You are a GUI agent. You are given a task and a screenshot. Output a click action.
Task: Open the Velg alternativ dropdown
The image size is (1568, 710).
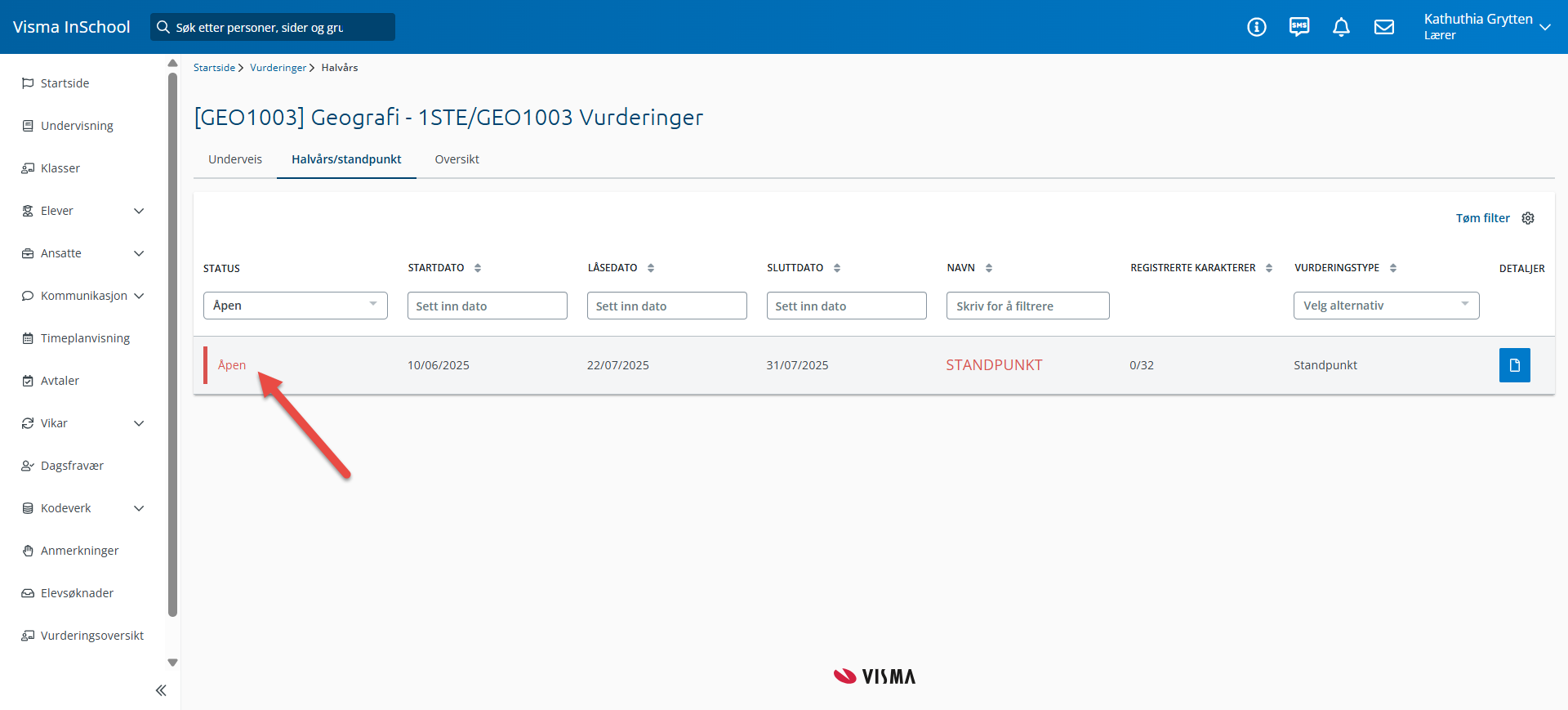click(x=1387, y=306)
